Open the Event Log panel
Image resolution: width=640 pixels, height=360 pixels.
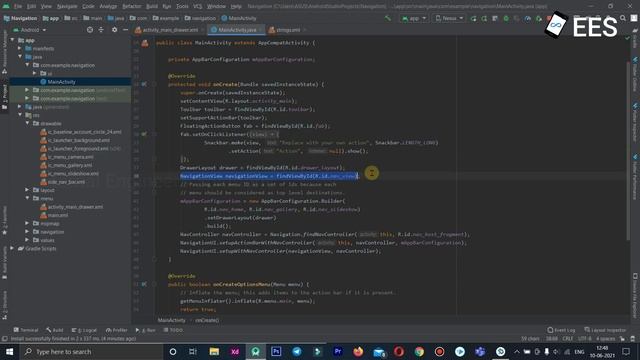click(561, 330)
